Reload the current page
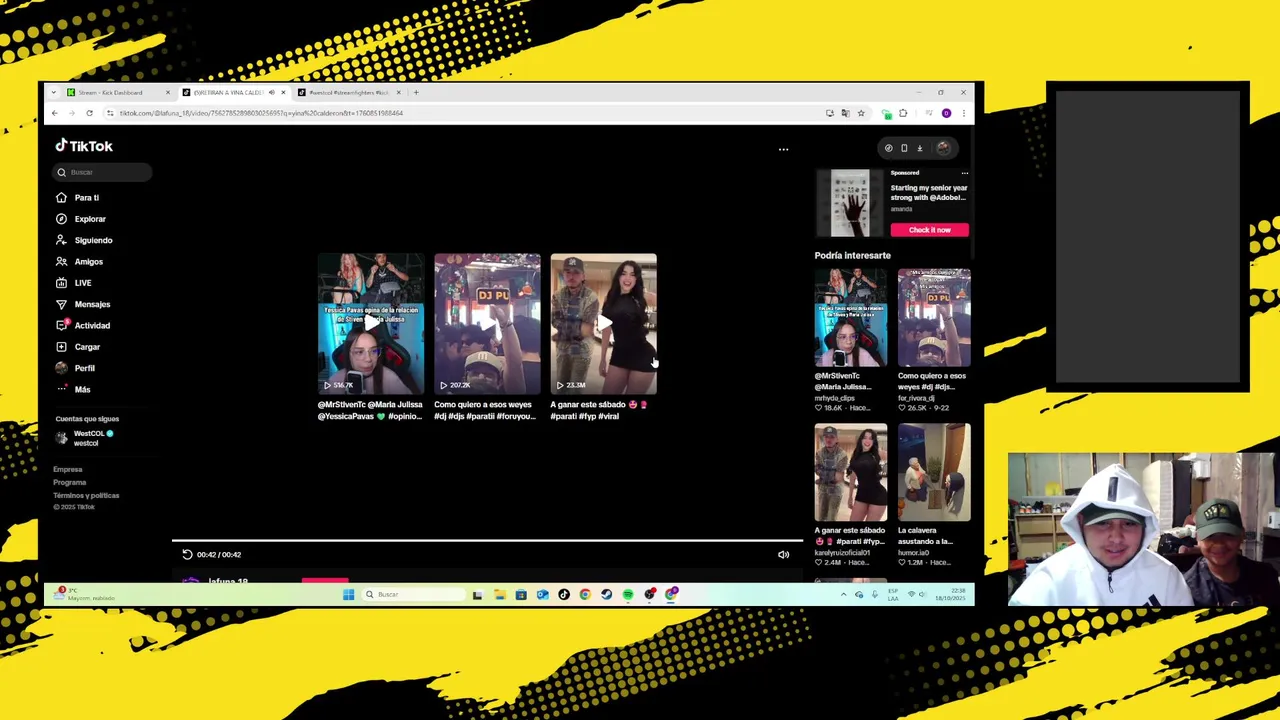This screenshot has width=1280, height=720. coord(89,113)
